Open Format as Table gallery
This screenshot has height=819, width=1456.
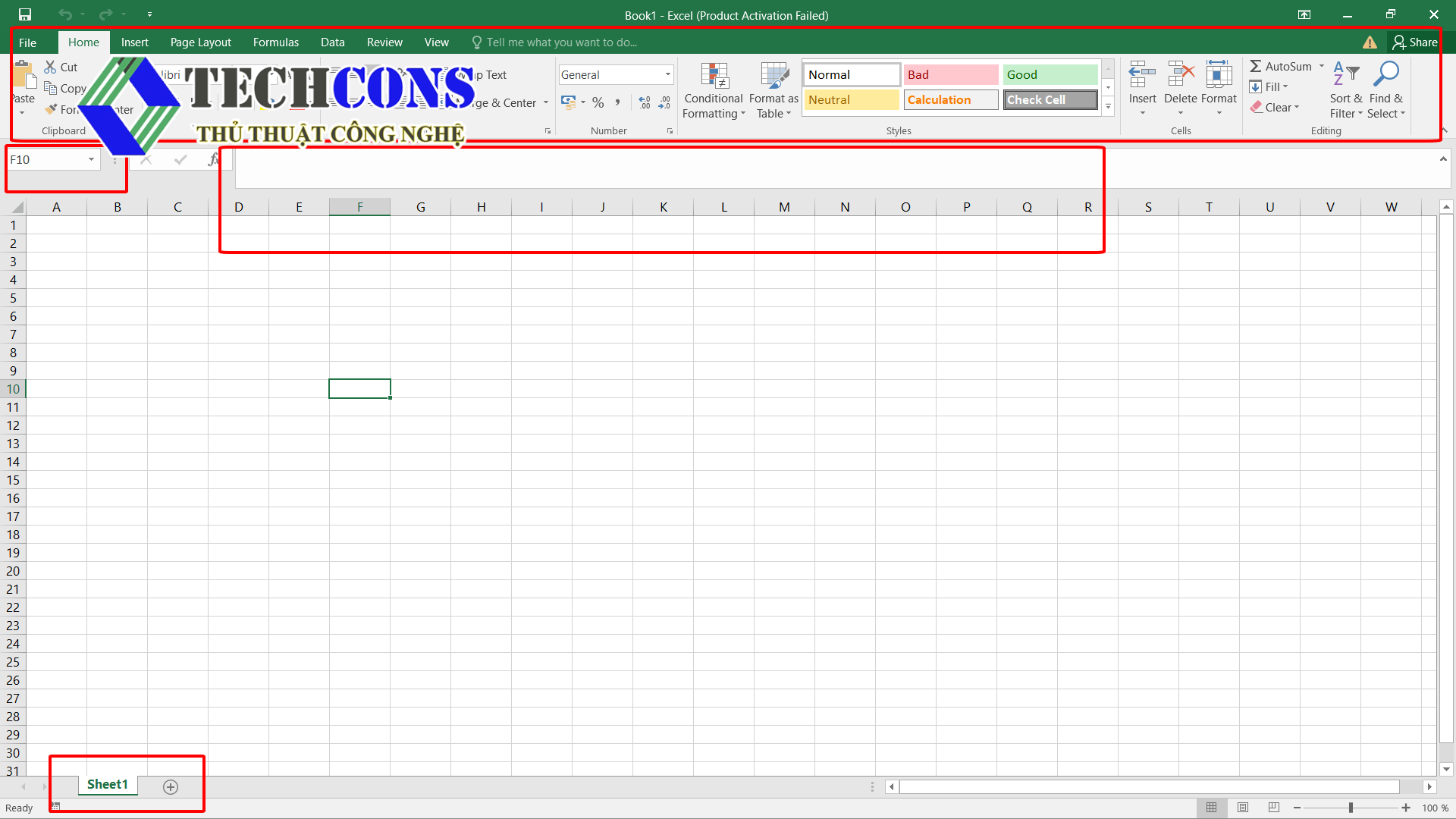click(773, 91)
